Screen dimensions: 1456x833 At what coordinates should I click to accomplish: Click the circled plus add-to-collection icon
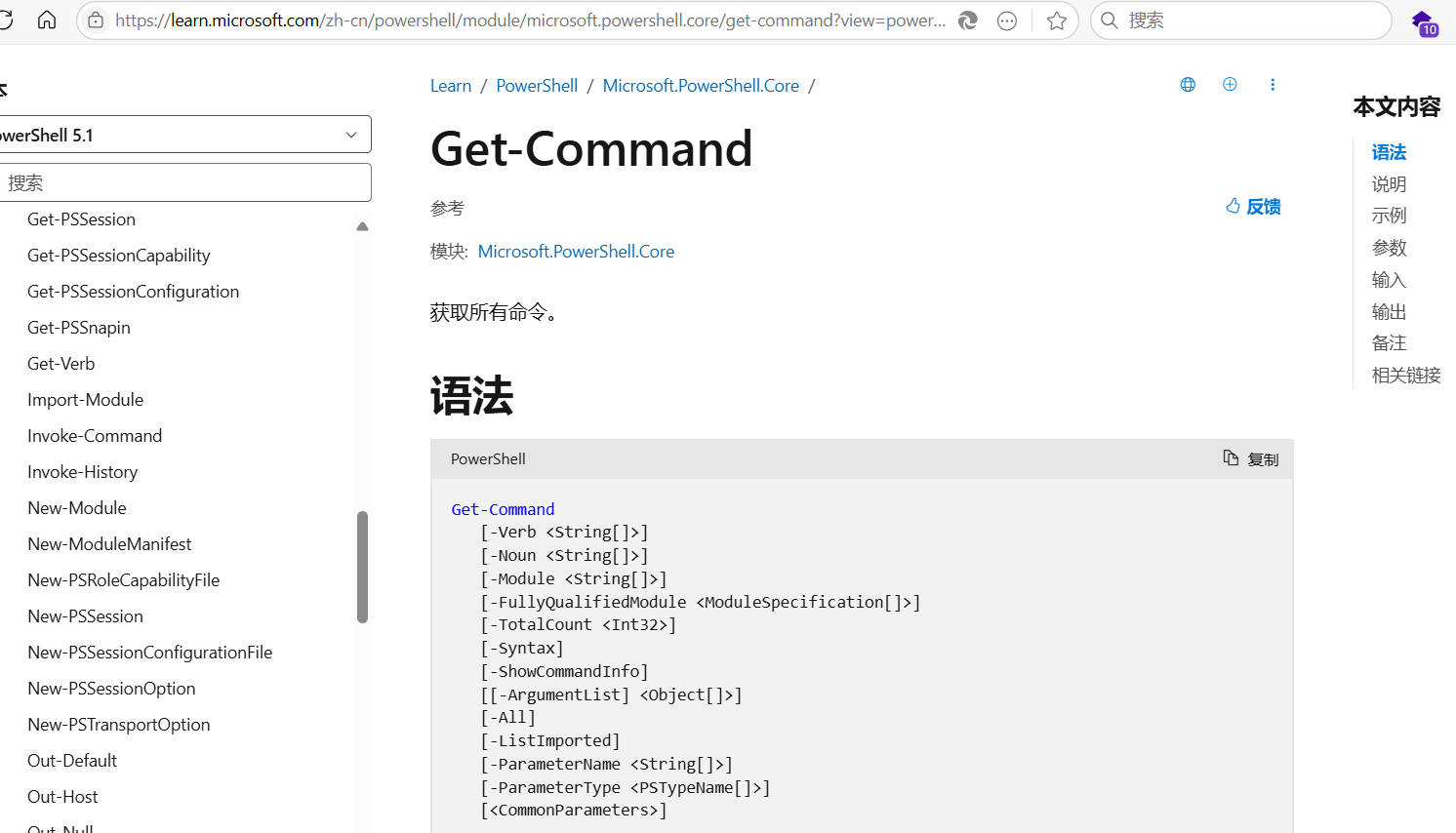tap(1230, 85)
